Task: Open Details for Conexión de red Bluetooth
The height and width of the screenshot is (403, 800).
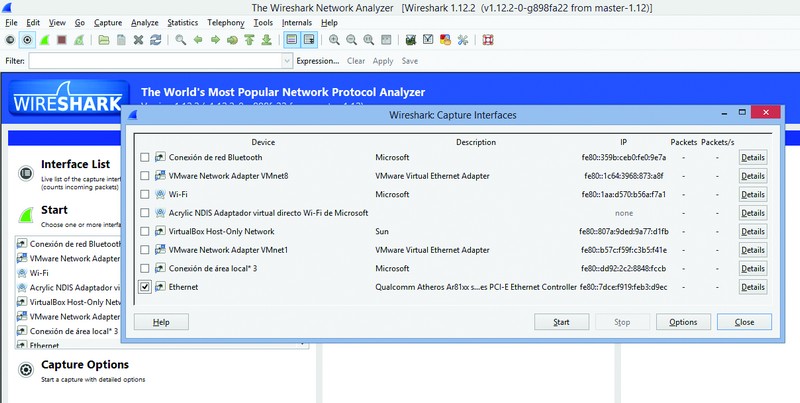Action: pyautogui.click(x=753, y=157)
